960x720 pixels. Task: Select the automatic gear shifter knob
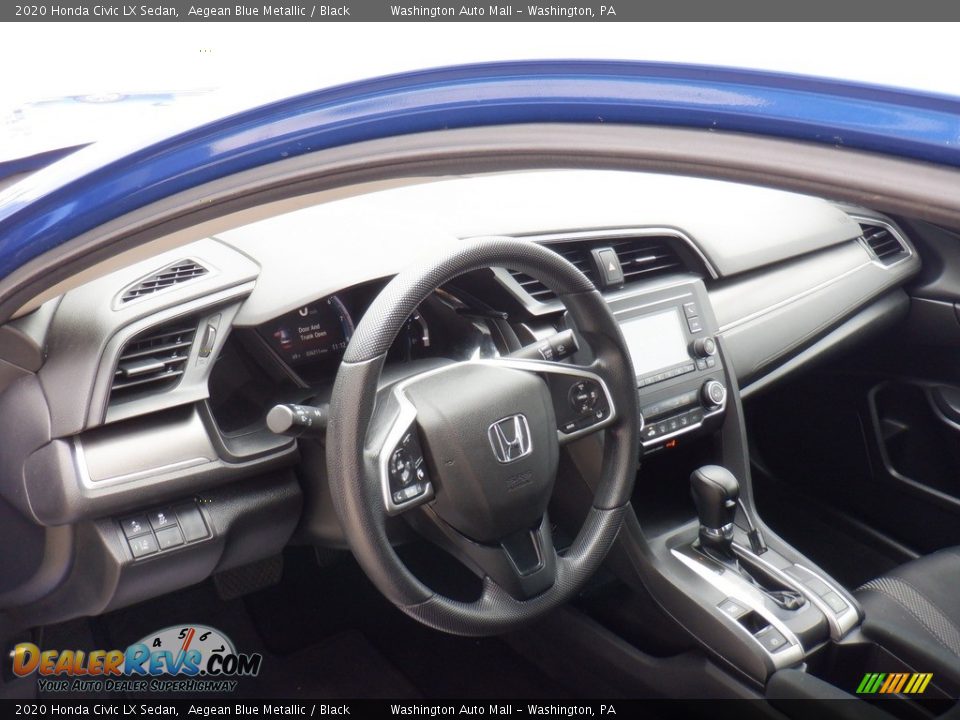click(x=714, y=494)
